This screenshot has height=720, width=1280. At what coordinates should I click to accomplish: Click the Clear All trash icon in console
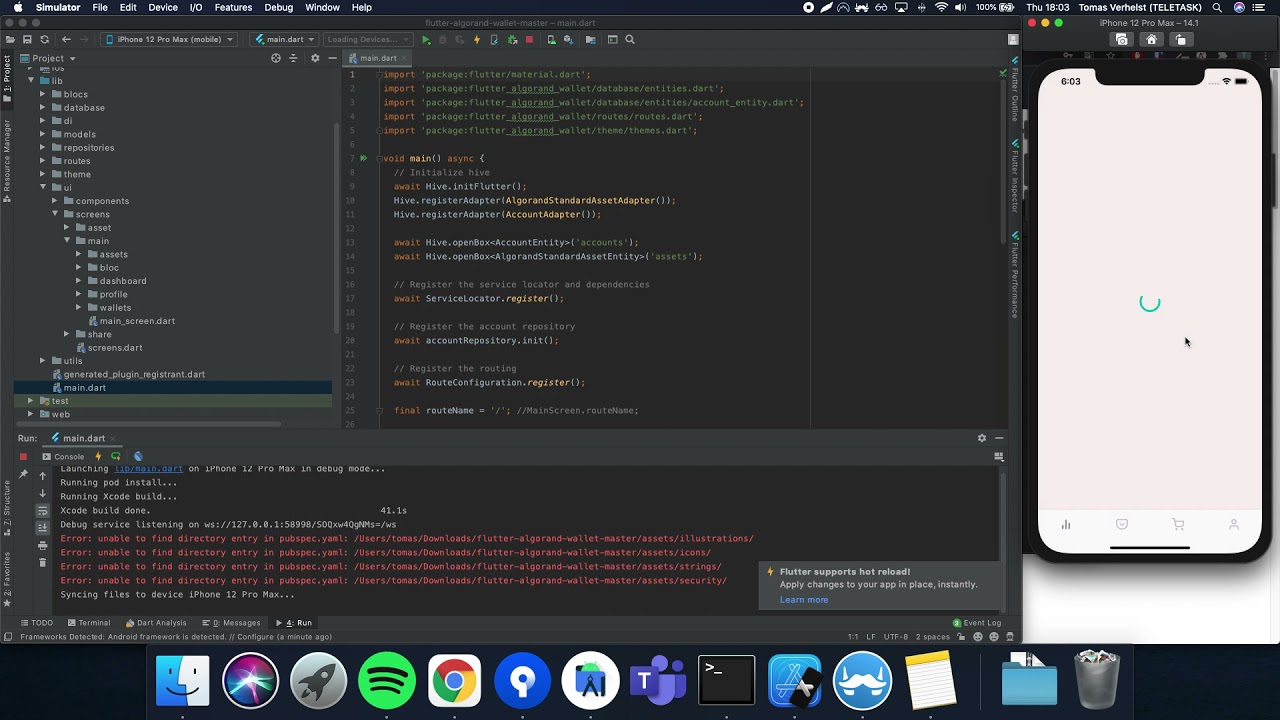click(x=42, y=562)
